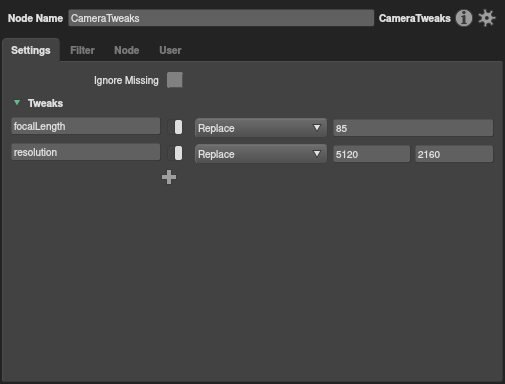Open the gear settings menu icon
This screenshot has height=384, width=505.
(487, 18)
